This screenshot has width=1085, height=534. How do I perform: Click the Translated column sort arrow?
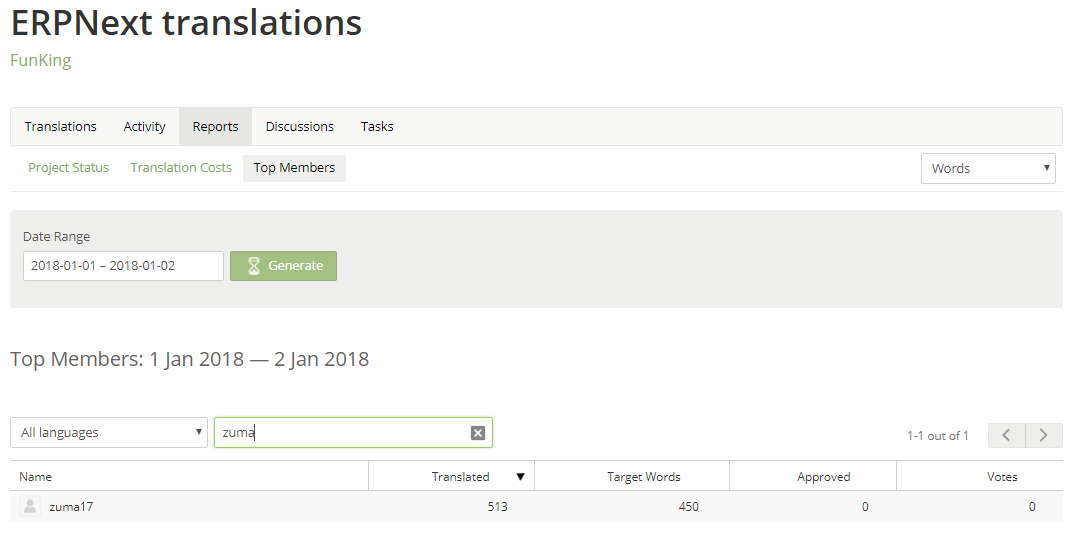(x=520, y=477)
